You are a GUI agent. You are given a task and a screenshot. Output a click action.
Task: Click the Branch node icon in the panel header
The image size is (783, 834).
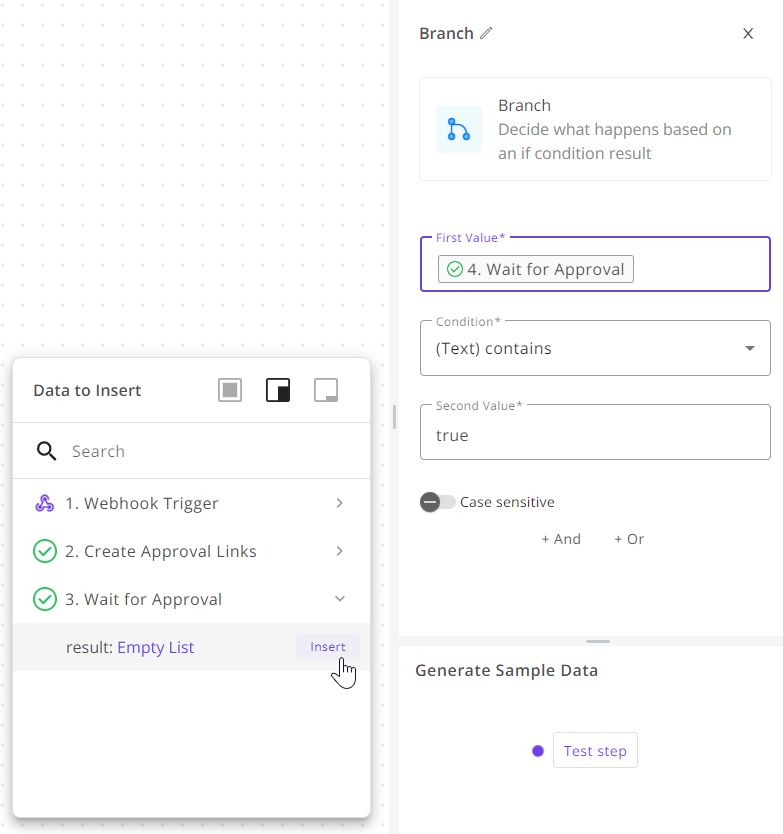pos(458,129)
